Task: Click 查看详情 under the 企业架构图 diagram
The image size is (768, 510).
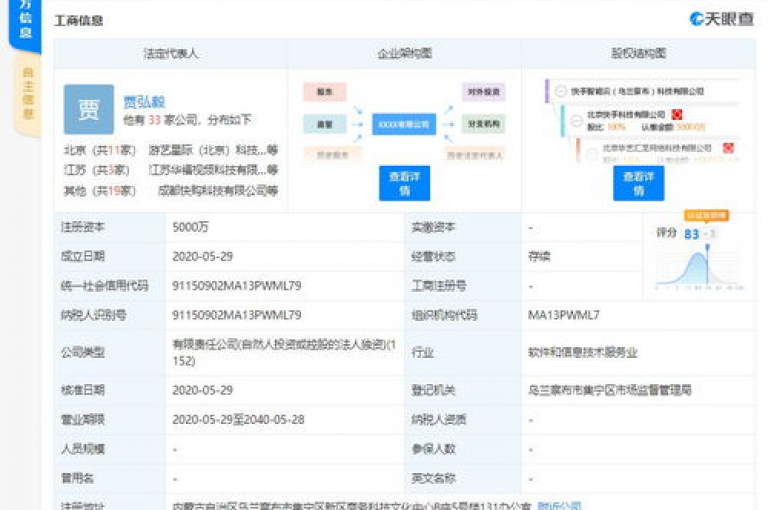Action: pyautogui.click(x=405, y=183)
